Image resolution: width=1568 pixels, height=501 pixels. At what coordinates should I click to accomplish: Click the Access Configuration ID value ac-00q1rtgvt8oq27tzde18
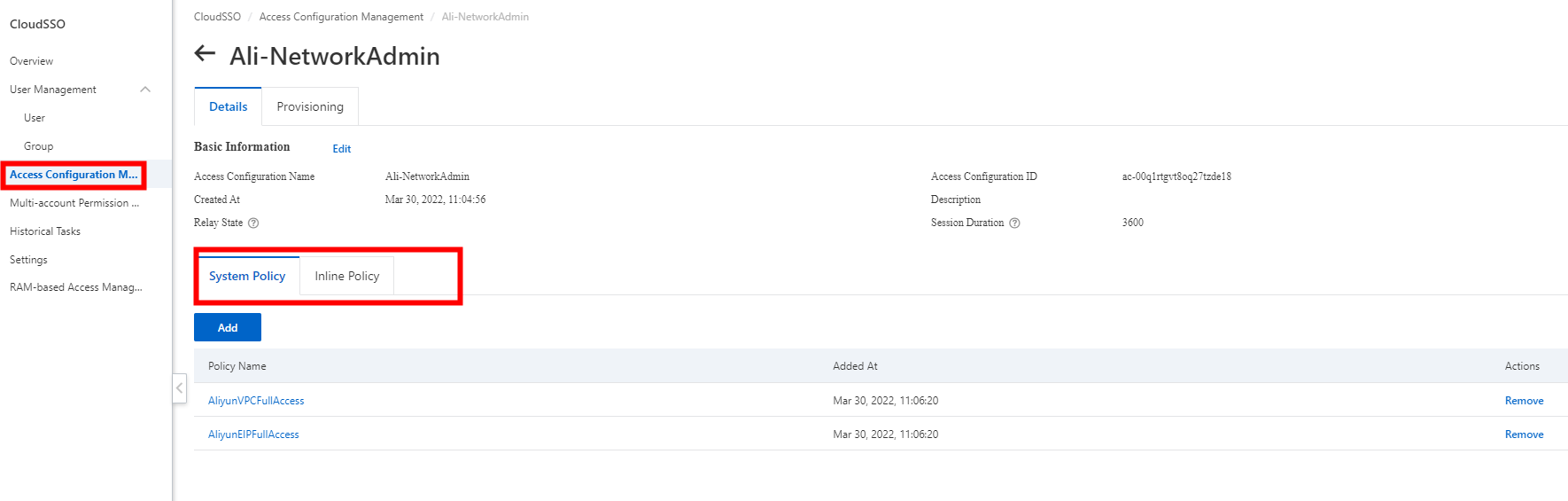point(1176,176)
